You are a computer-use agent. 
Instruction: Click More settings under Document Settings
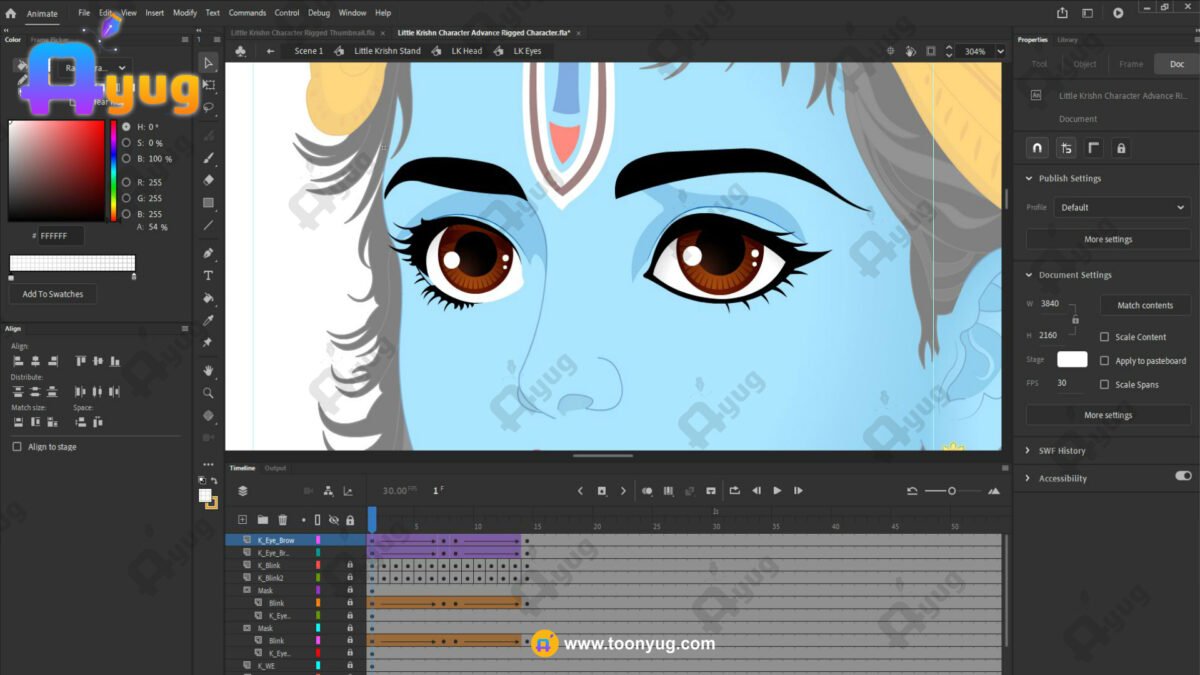click(1108, 415)
